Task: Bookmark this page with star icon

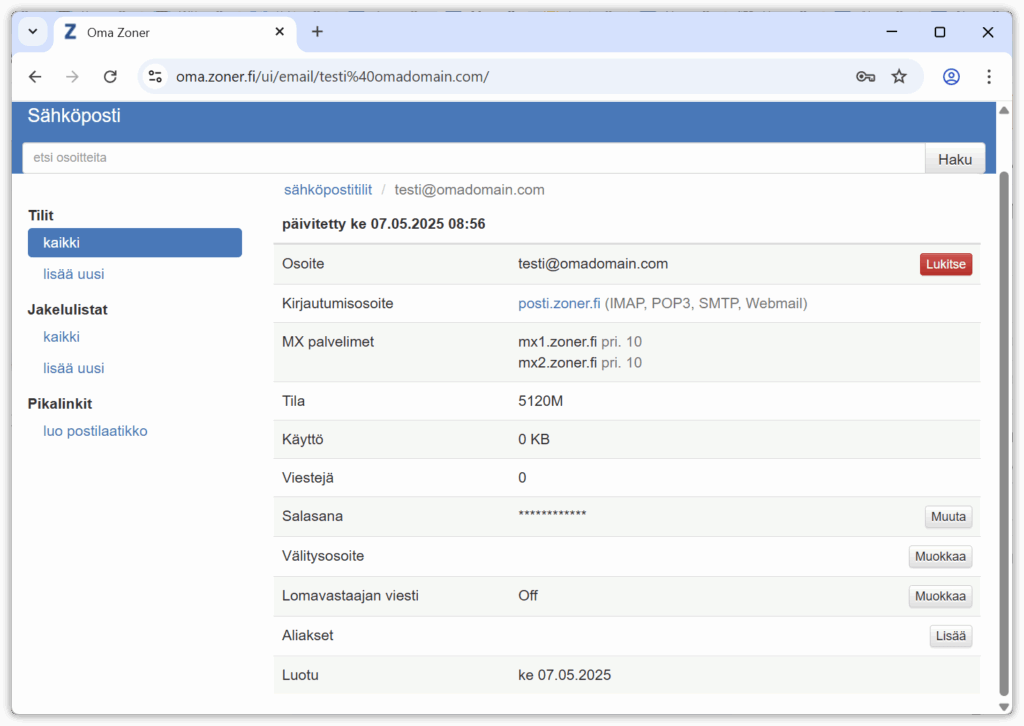Action: click(899, 77)
